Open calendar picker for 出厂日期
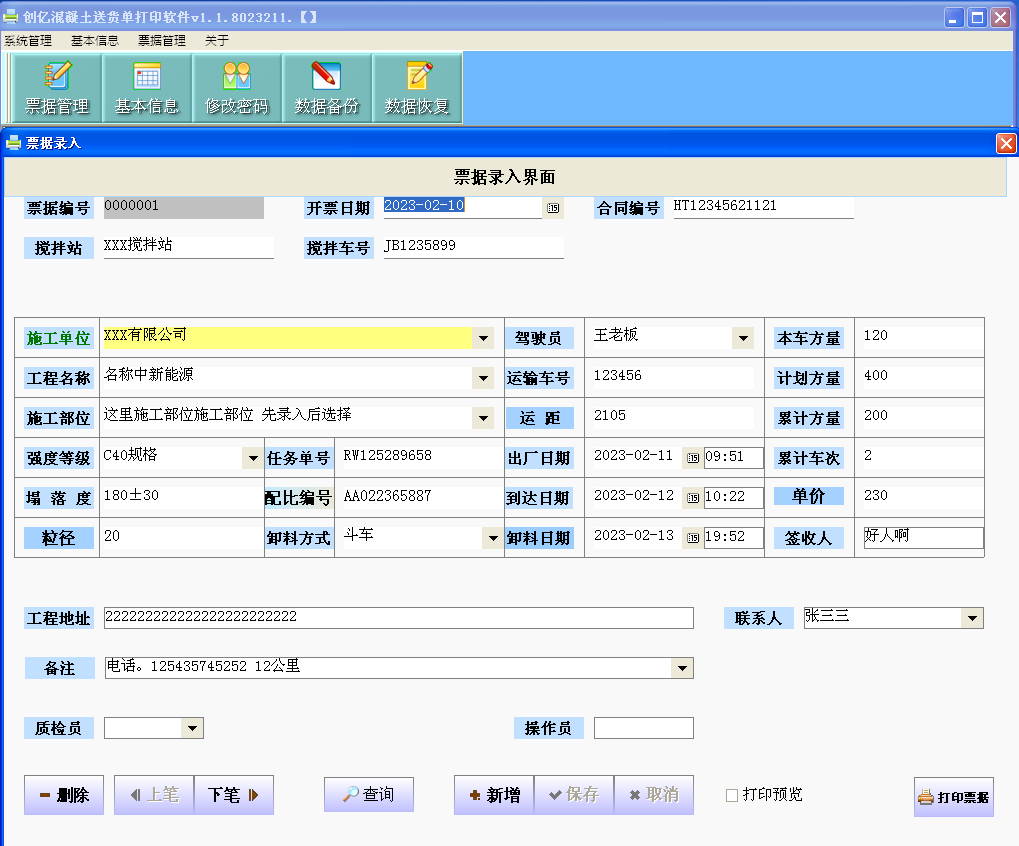Screen dimensions: 1019x846 [693, 457]
